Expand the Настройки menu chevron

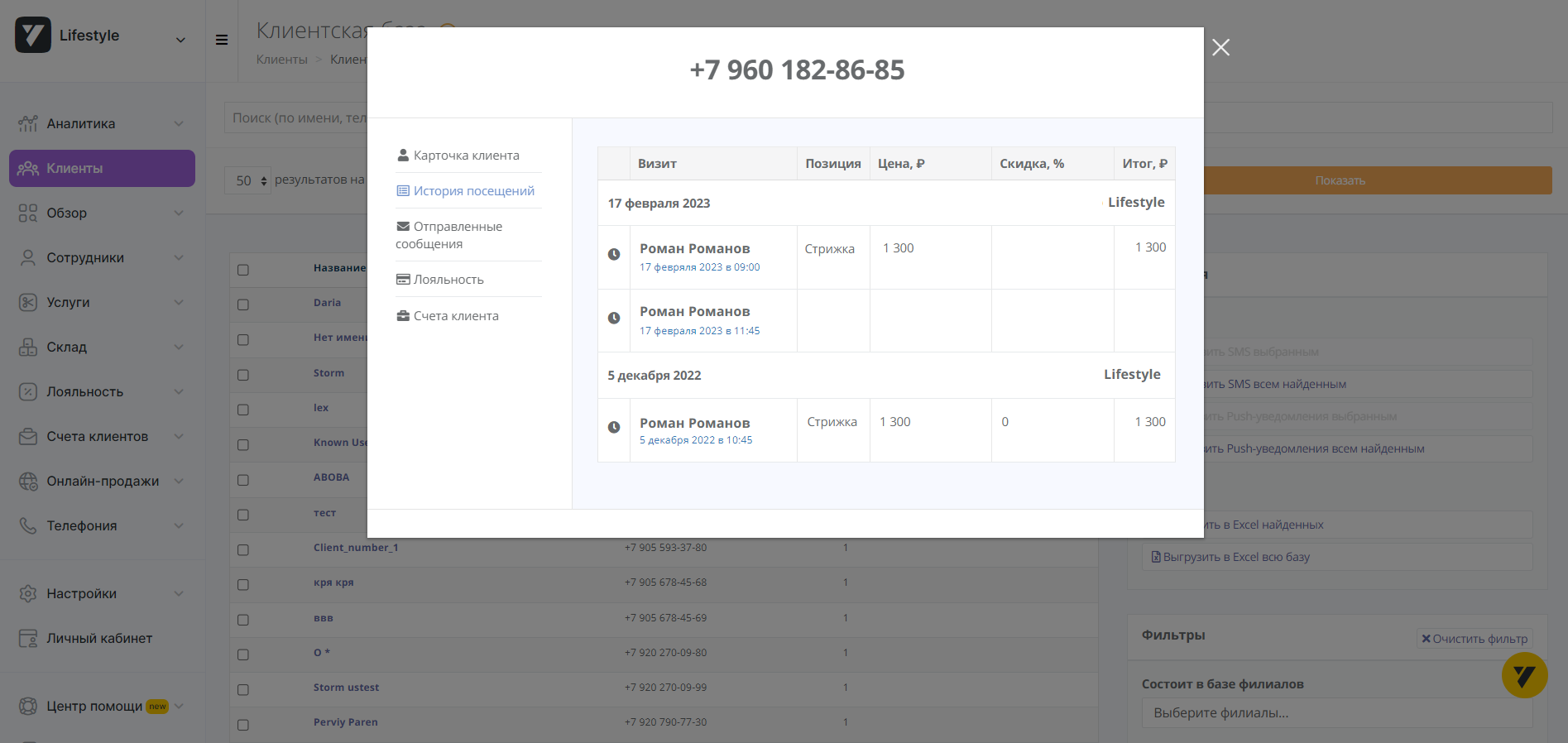[x=179, y=594]
